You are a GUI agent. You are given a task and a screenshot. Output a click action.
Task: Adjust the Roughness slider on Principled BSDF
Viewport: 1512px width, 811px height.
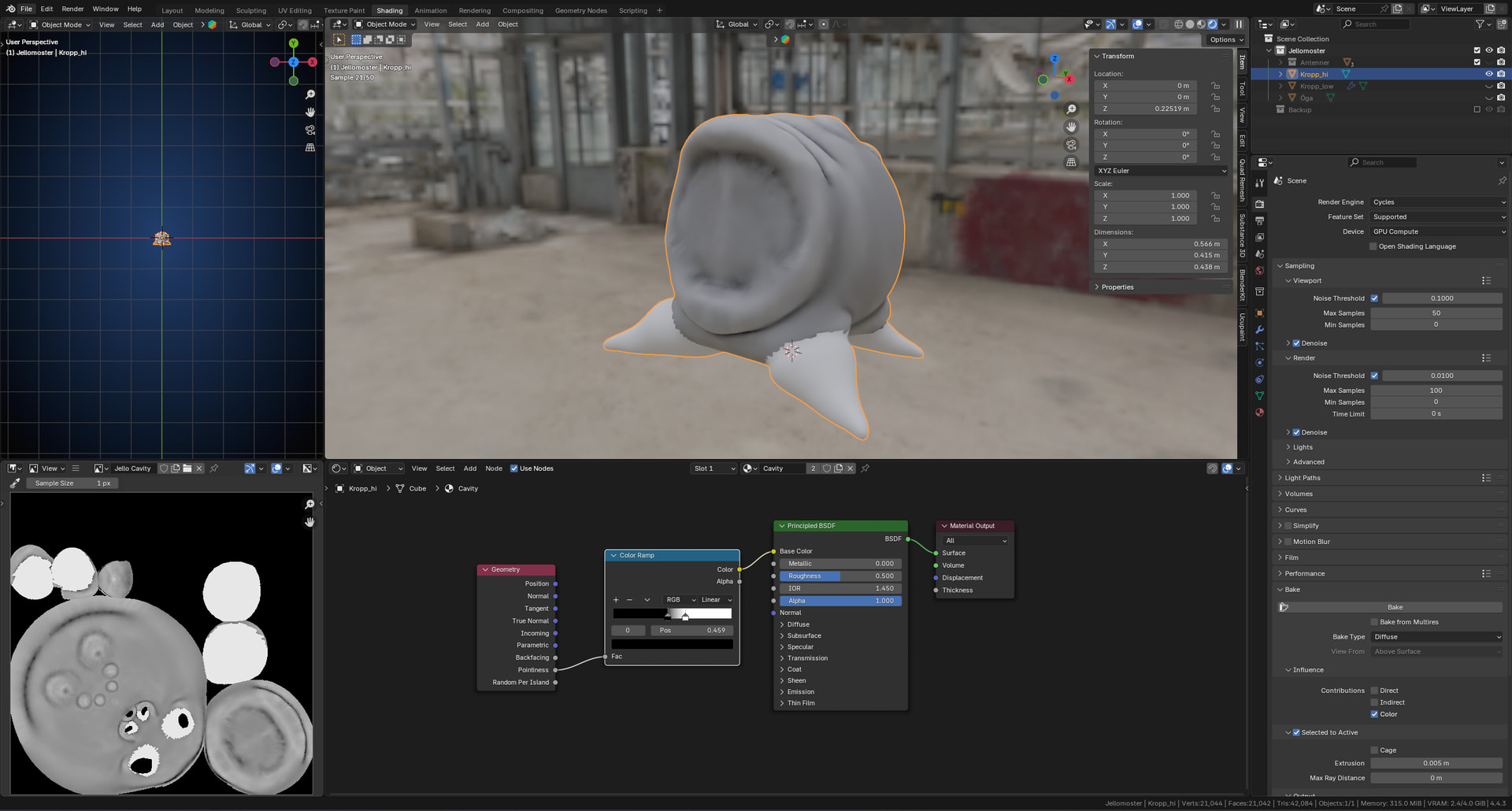839,576
